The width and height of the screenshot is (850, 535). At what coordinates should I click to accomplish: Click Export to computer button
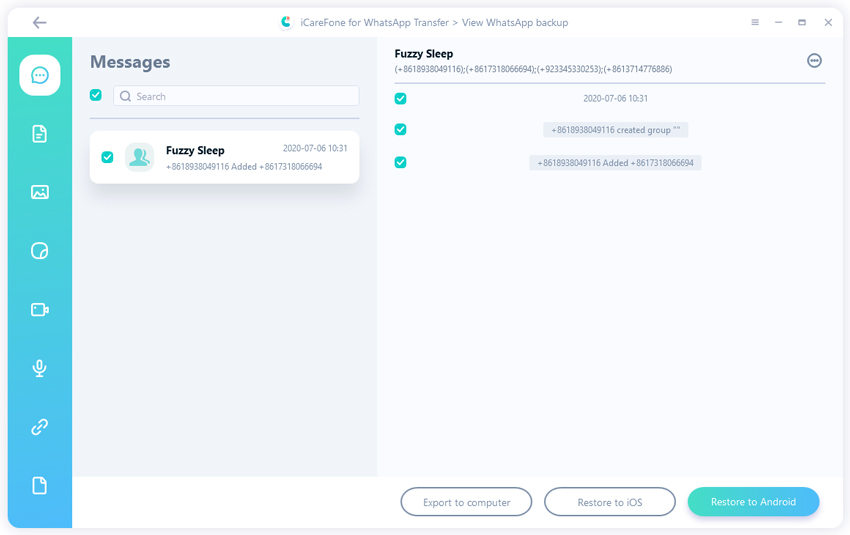pos(467,502)
